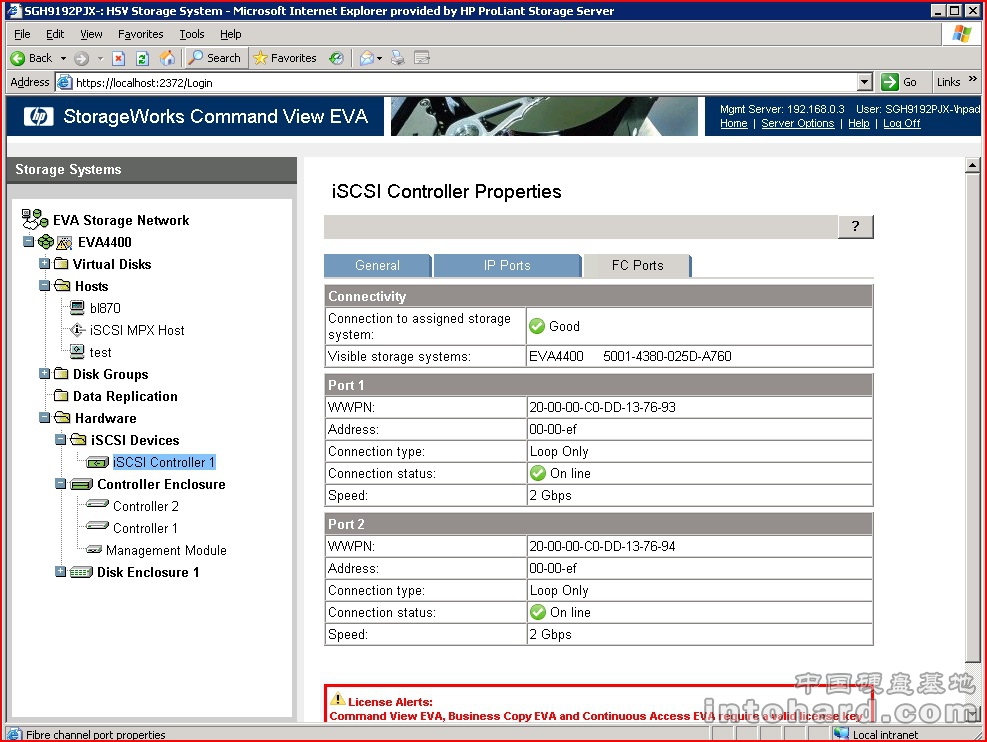Switch to the IP Ports tab
The width and height of the screenshot is (987, 742).
(507, 266)
